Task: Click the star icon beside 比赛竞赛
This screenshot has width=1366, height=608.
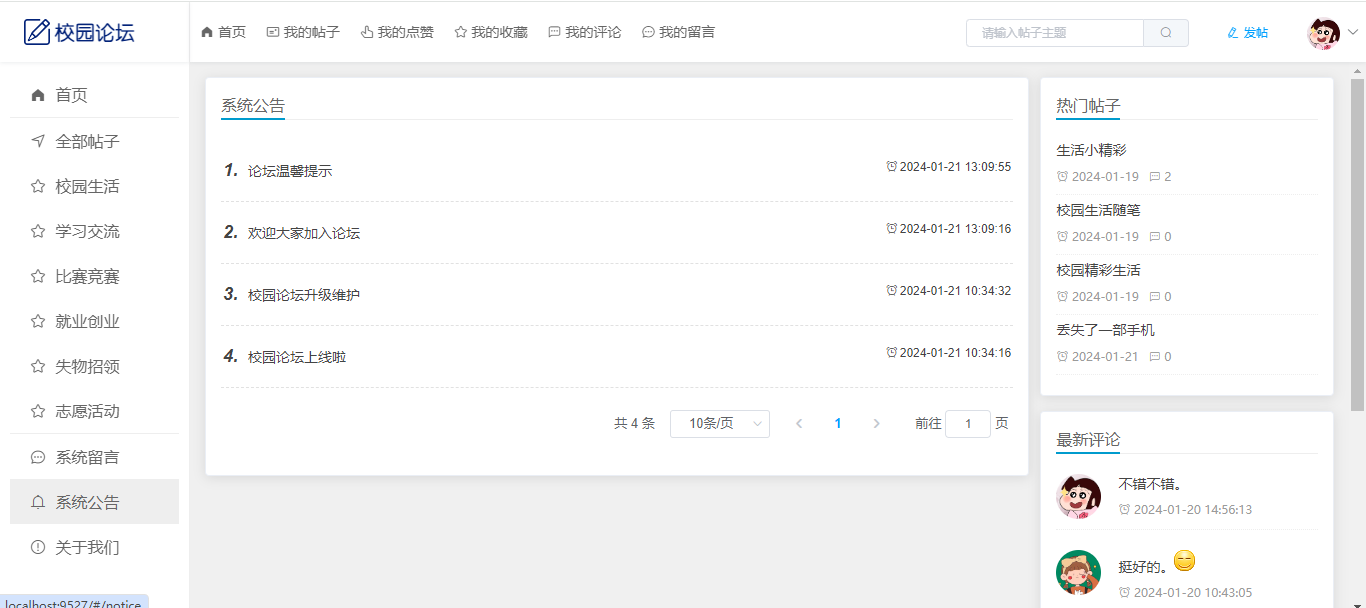Action: [38, 276]
